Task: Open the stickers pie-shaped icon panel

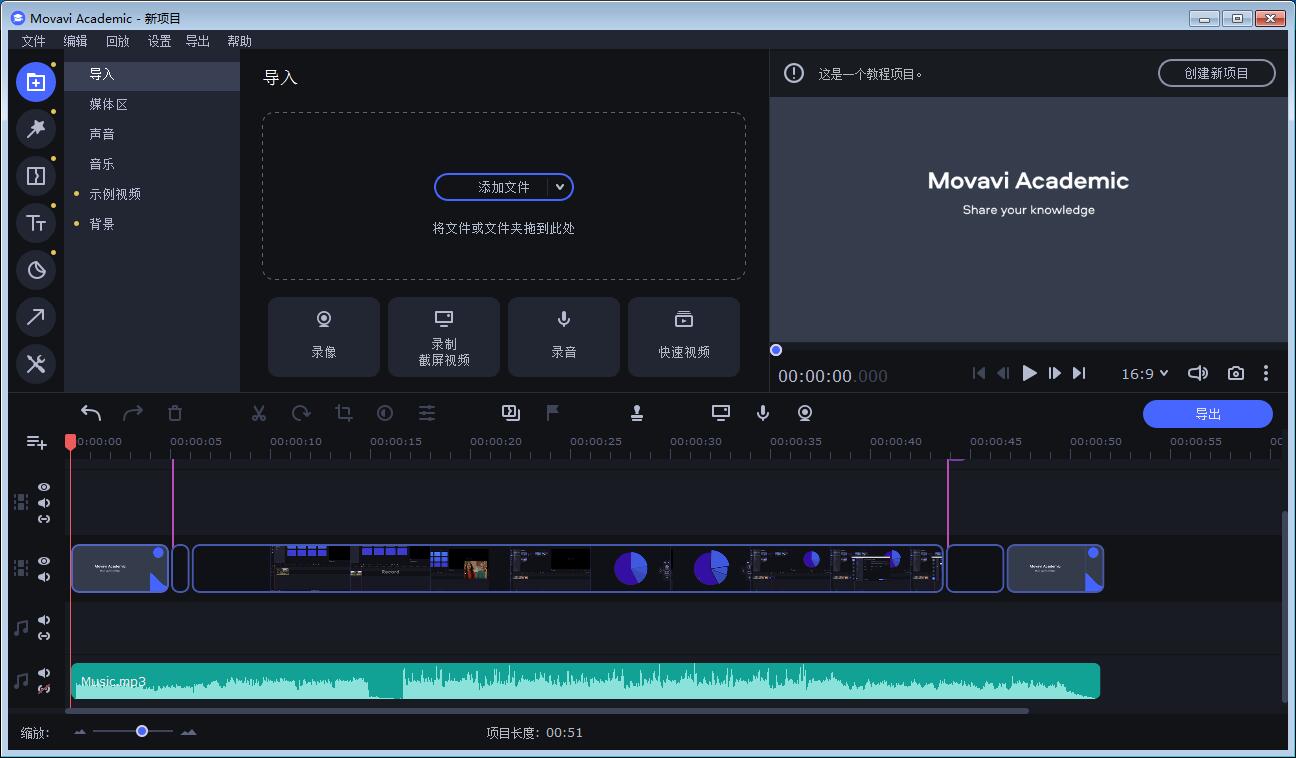Action: click(x=36, y=270)
